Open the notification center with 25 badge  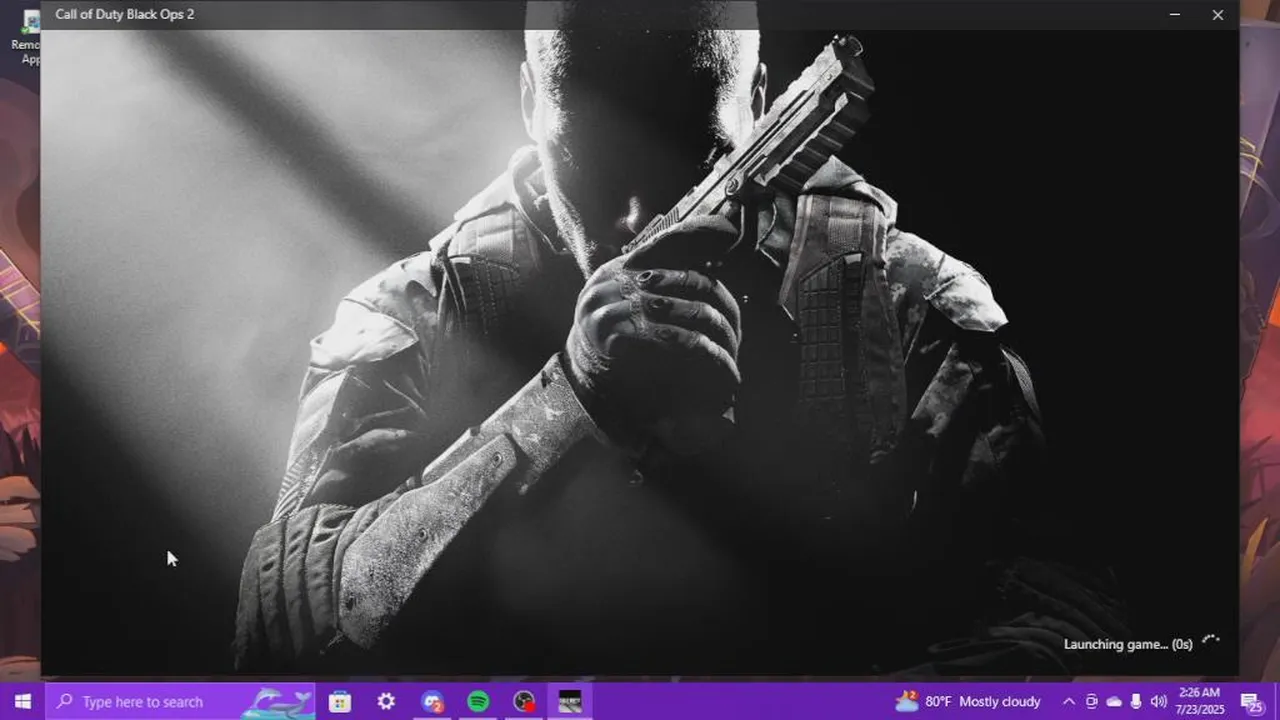click(1251, 701)
